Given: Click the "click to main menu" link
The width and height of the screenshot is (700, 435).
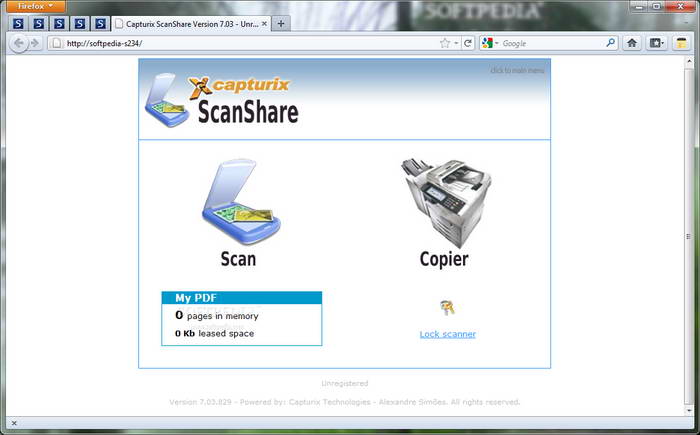Looking at the screenshot, I should (517, 70).
